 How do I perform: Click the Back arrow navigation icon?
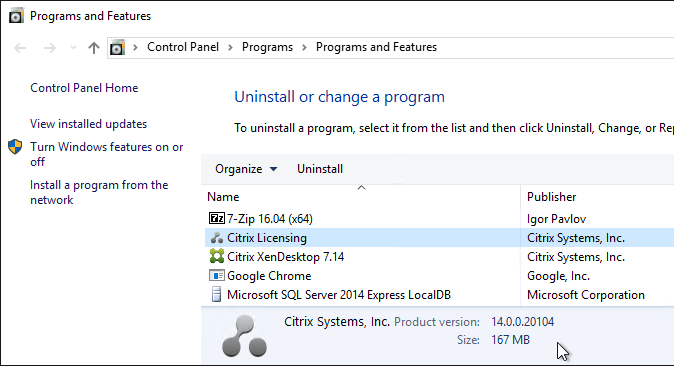(x=20, y=48)
